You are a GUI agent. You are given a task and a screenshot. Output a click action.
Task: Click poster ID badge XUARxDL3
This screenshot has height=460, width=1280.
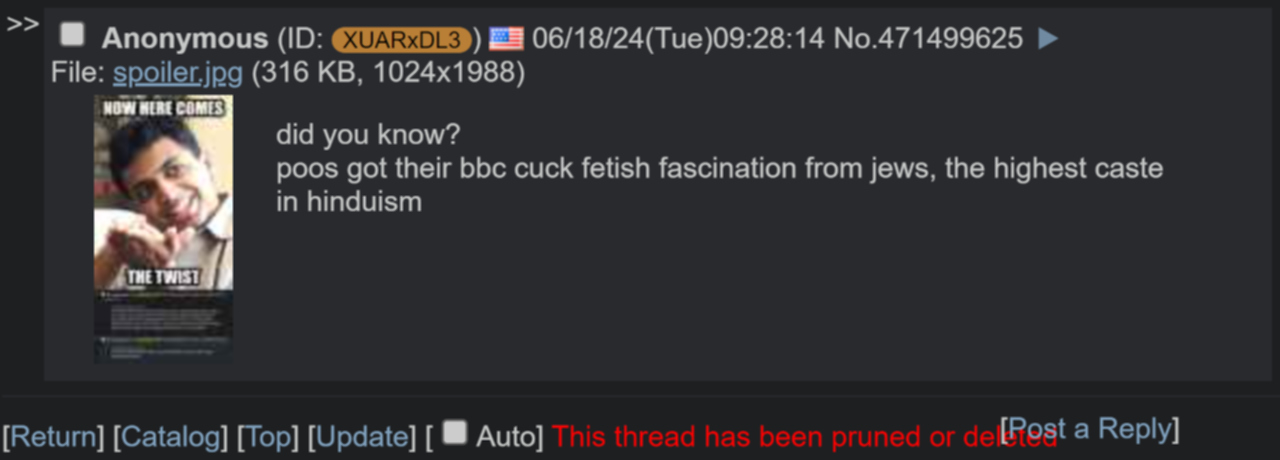401,40
